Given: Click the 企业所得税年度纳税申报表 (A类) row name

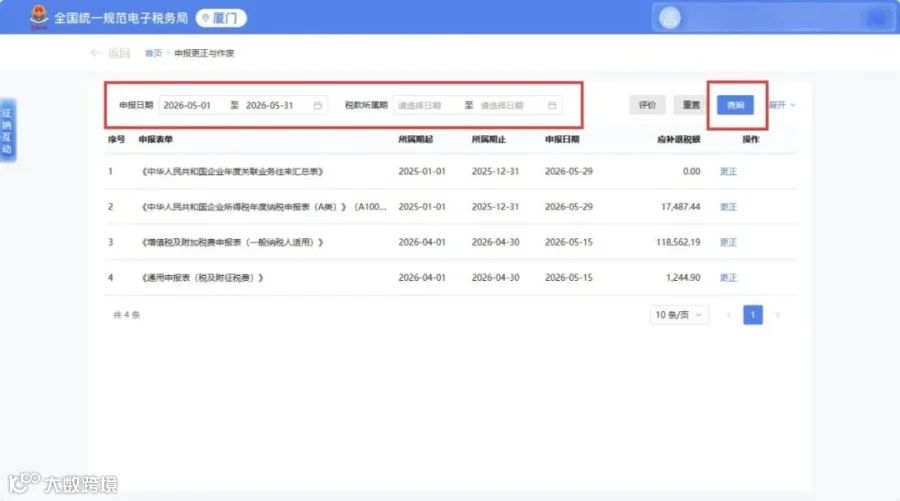Looking at the screenshot, I should pyautogui.click(x=264, y=207).
